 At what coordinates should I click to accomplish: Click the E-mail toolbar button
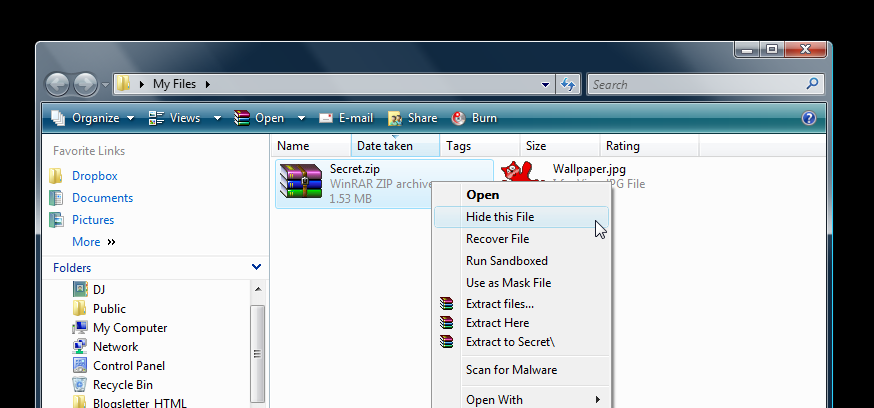346,118
